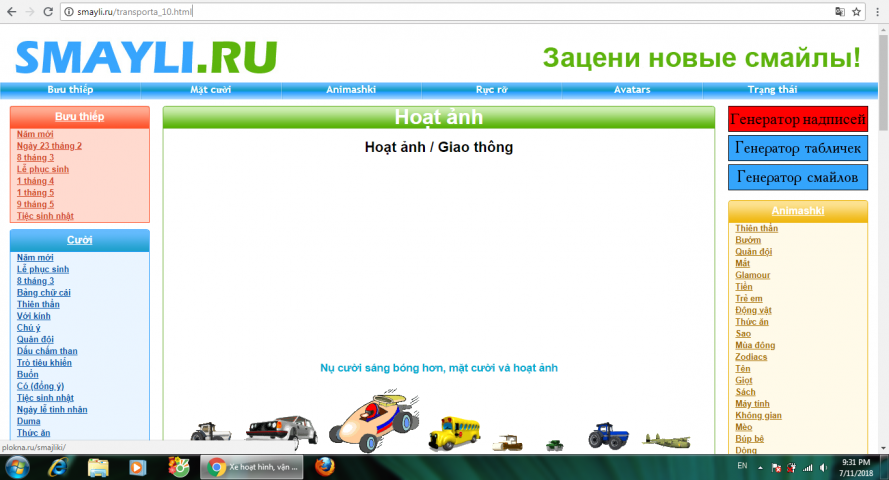Open the Mặt cười navigation tab
889x480 pixels.
pyautogui.click(x=211, y=90)
